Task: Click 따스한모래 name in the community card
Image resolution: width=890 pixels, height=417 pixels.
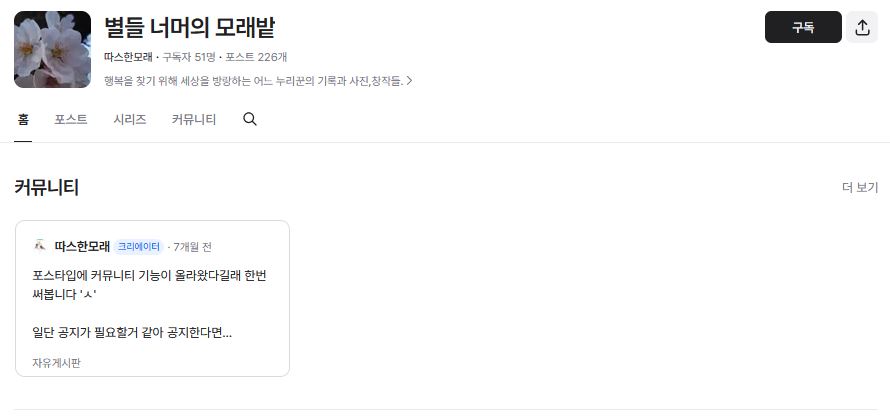Action: (82, 247)
